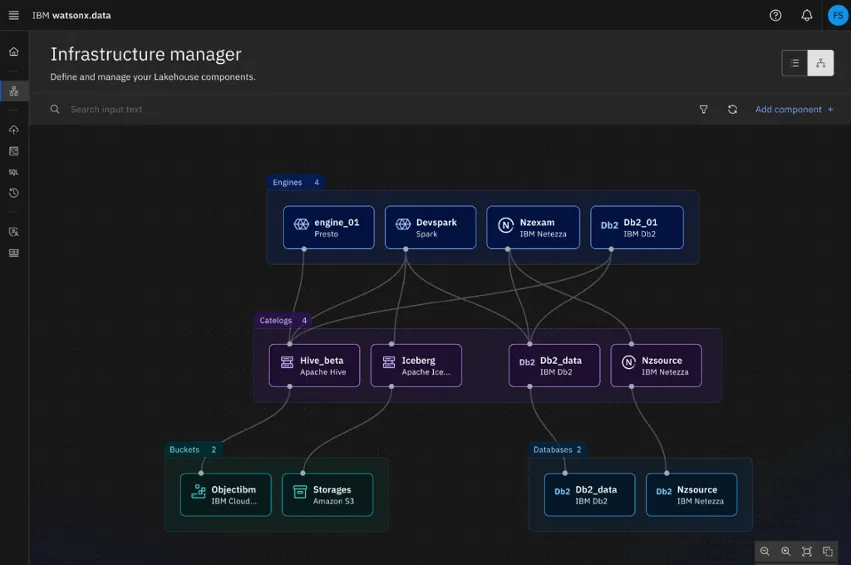Viewport: 852px width, 566px height.
Task: Click the Infrastructure manager heading
Action: pyautogui.click(x=146, y=54)
